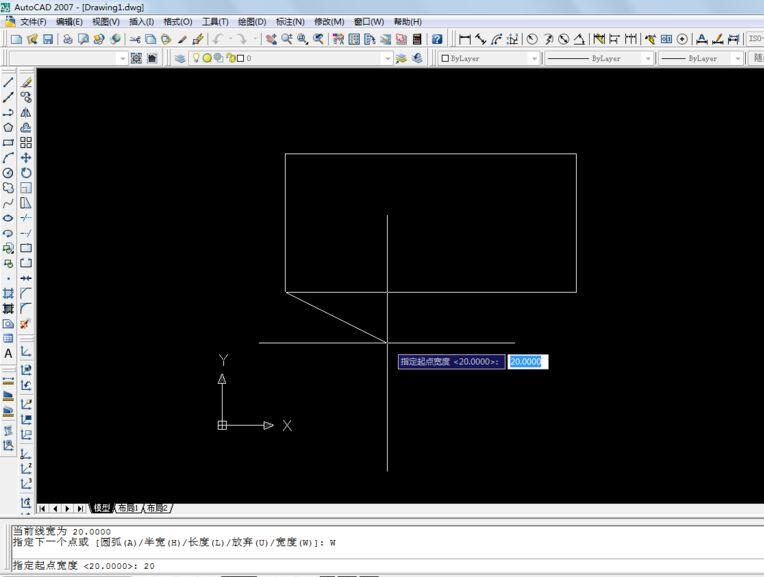
Task: Switch to the 布局2 tab
Action: tap(157, 508)
